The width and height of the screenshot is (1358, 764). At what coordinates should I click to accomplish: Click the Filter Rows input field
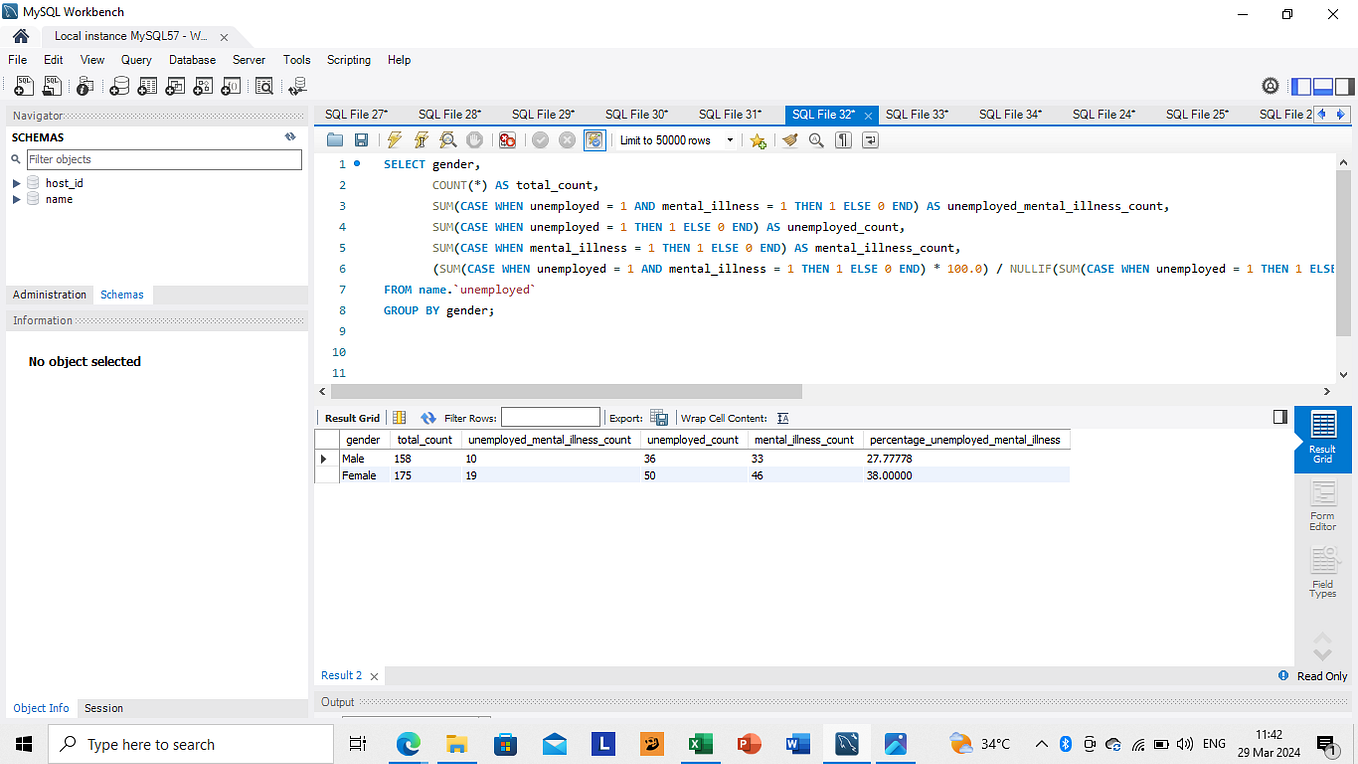pos(550,418)
